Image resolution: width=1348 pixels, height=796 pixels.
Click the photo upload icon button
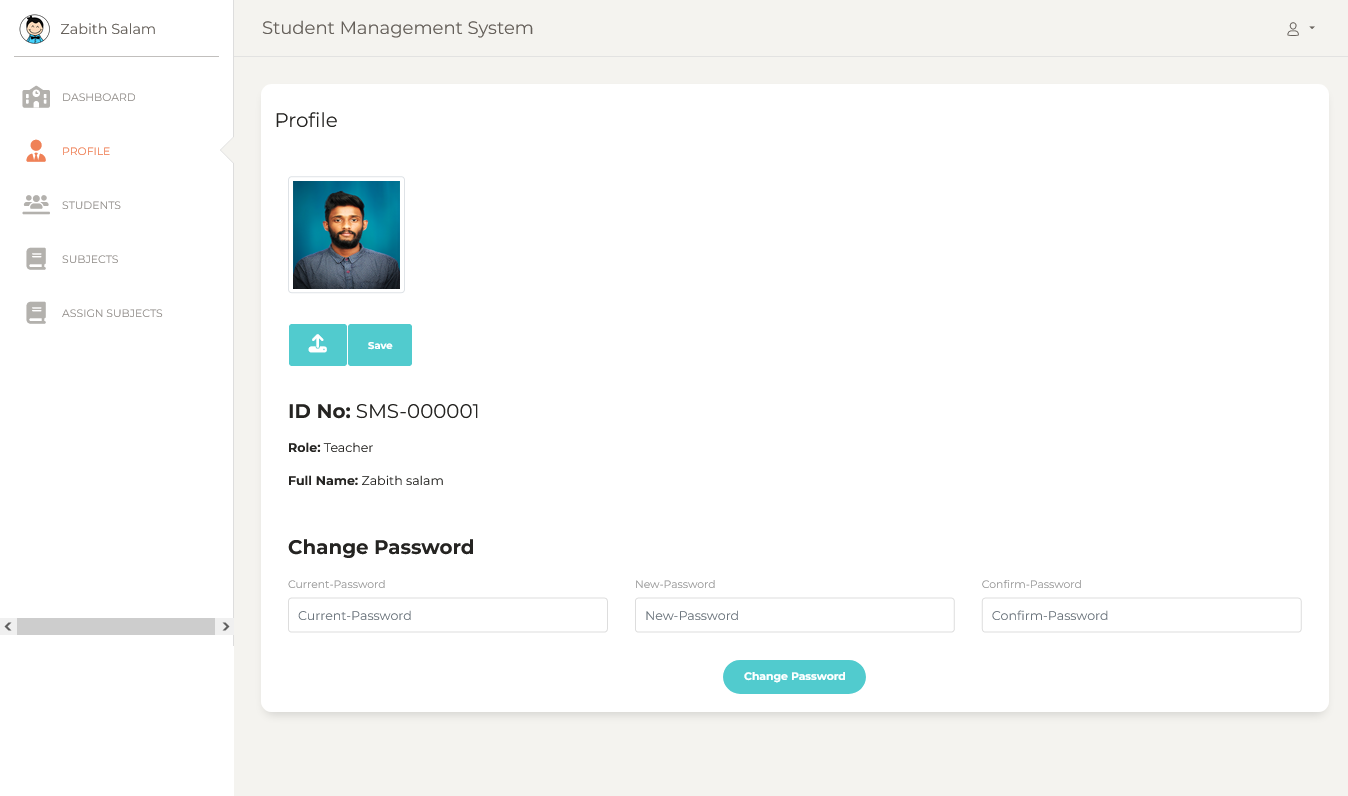coord(318,344)
